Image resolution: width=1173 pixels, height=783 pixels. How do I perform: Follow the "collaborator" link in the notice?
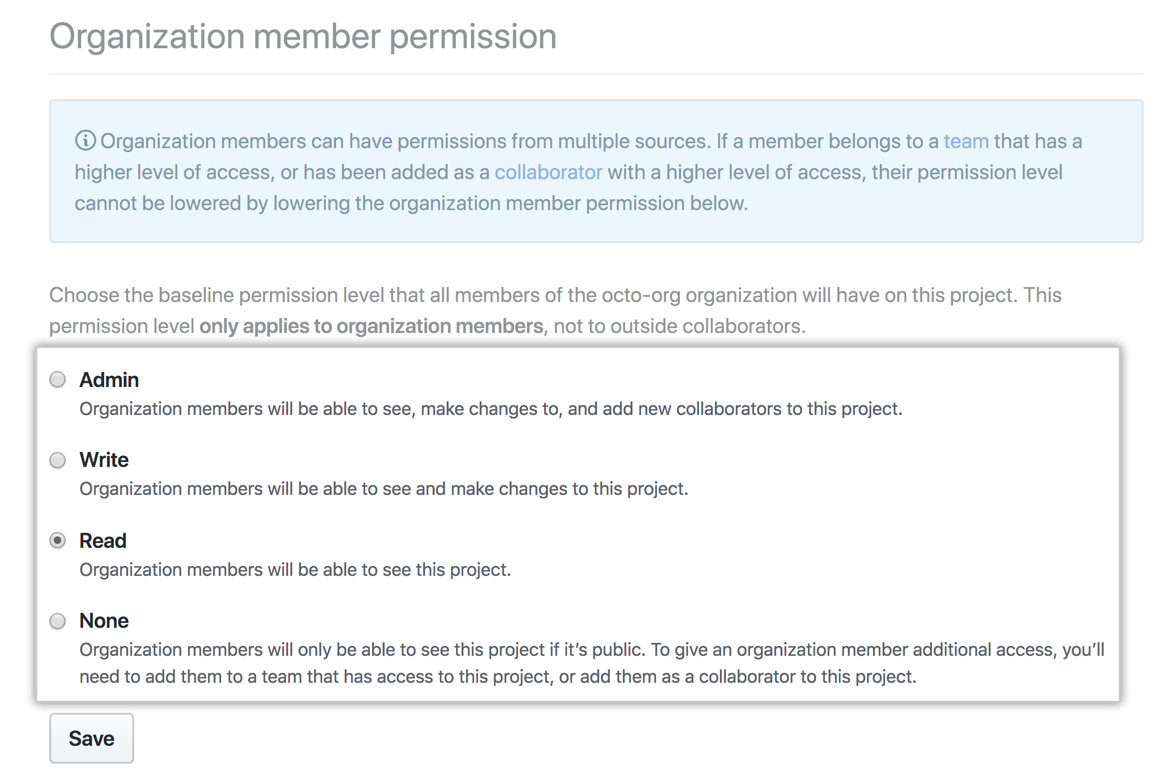pos(548,172)
